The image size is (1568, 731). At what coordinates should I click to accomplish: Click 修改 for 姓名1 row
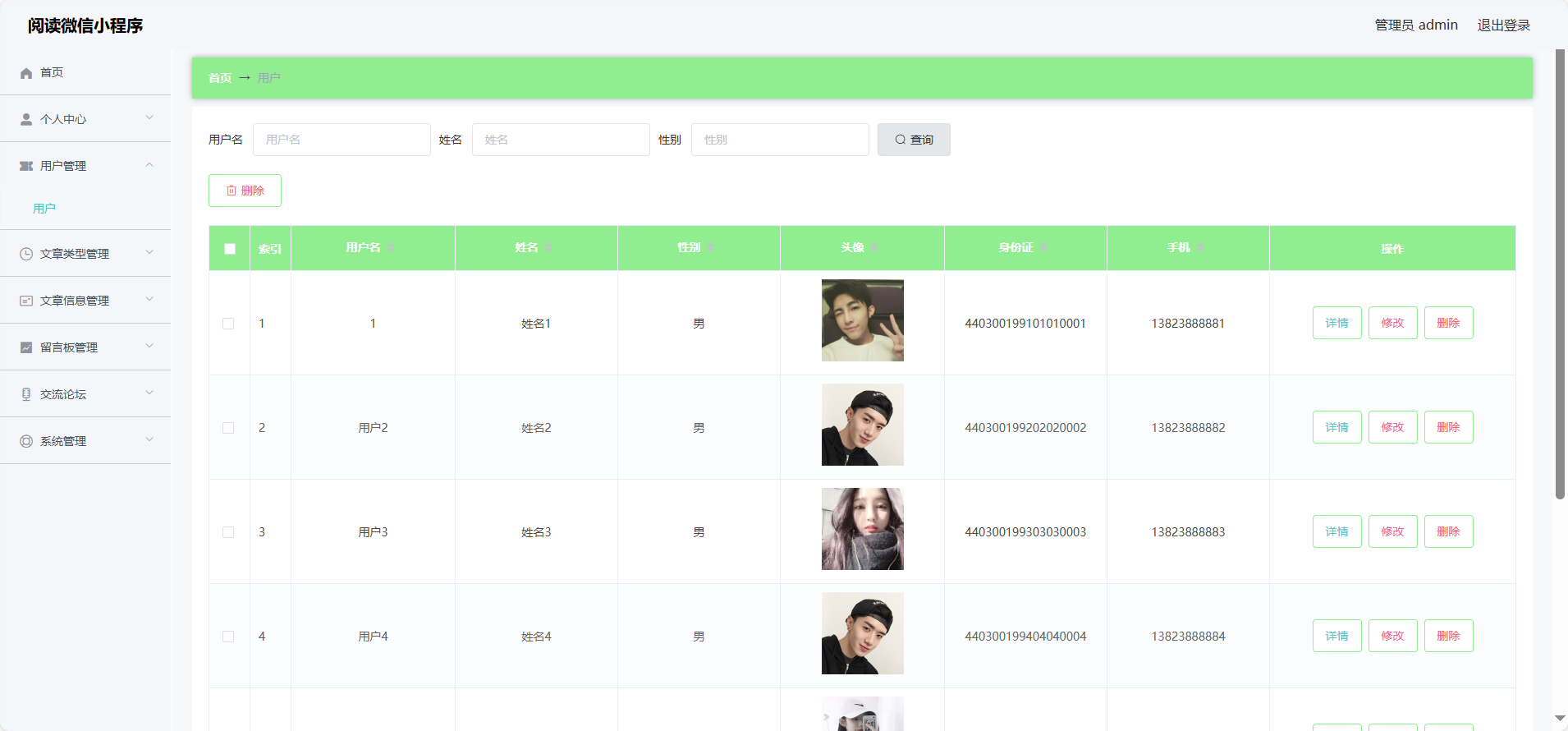1393,323
